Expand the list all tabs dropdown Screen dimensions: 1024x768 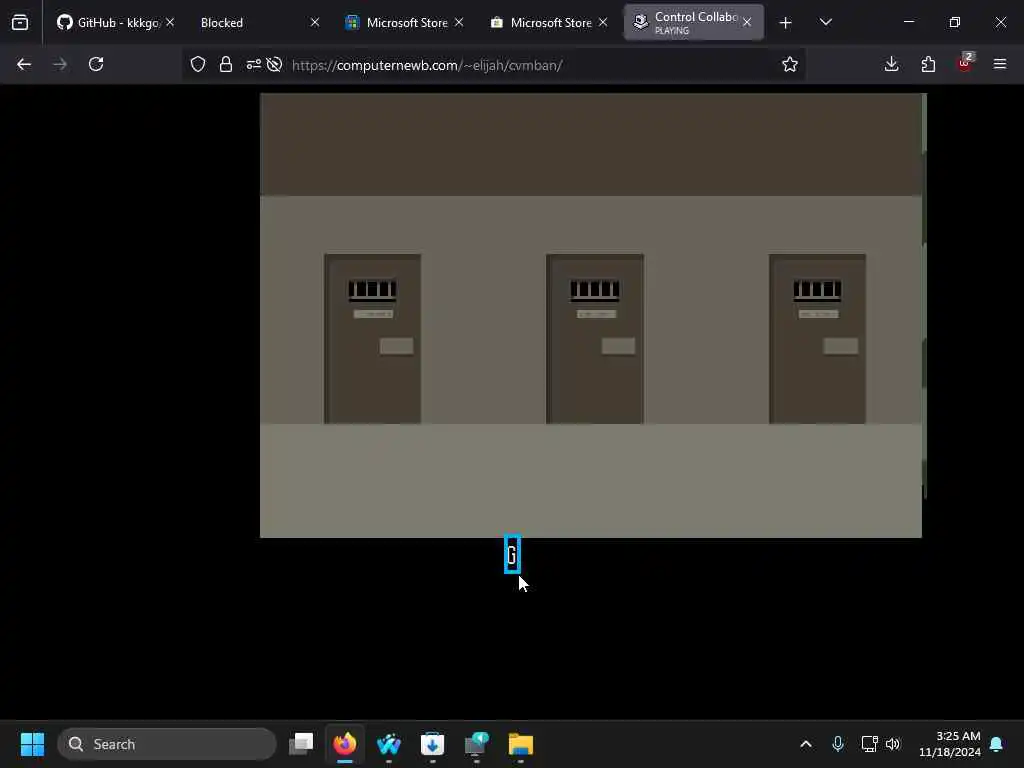825,23
